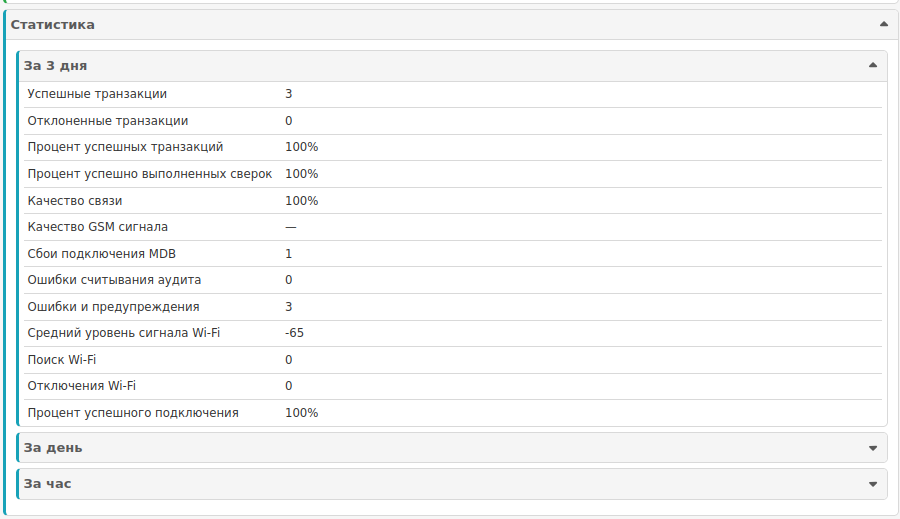Click the Ошибки считывания аудита label
The image size is (900, 519).
point(114,280)
